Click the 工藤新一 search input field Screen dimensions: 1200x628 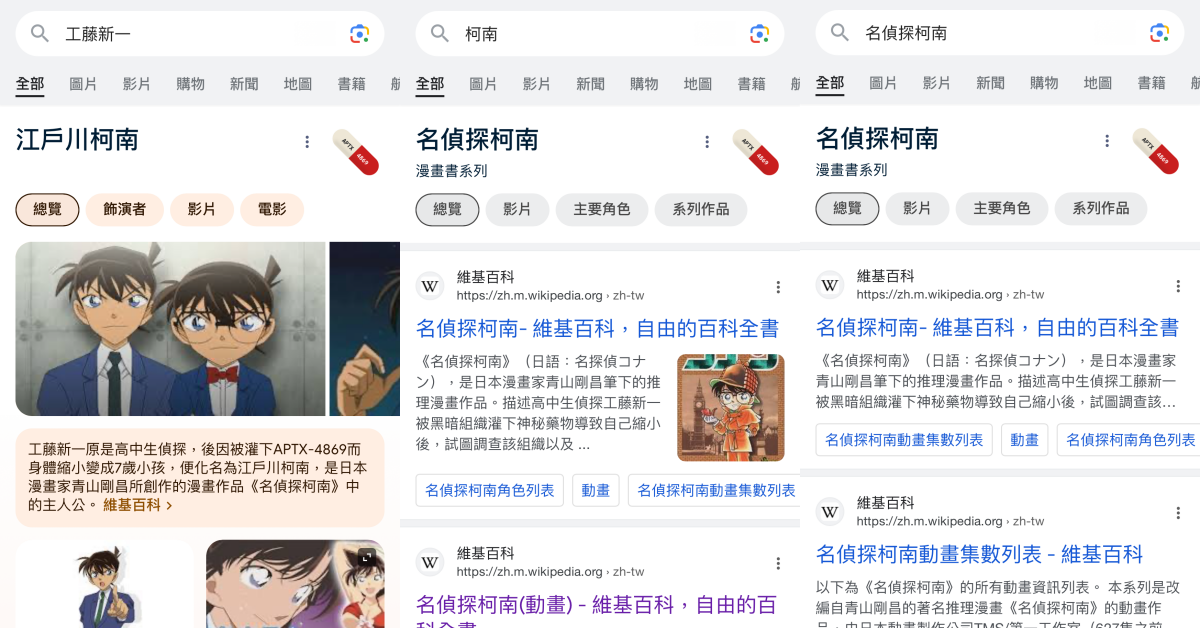point(200,34)
